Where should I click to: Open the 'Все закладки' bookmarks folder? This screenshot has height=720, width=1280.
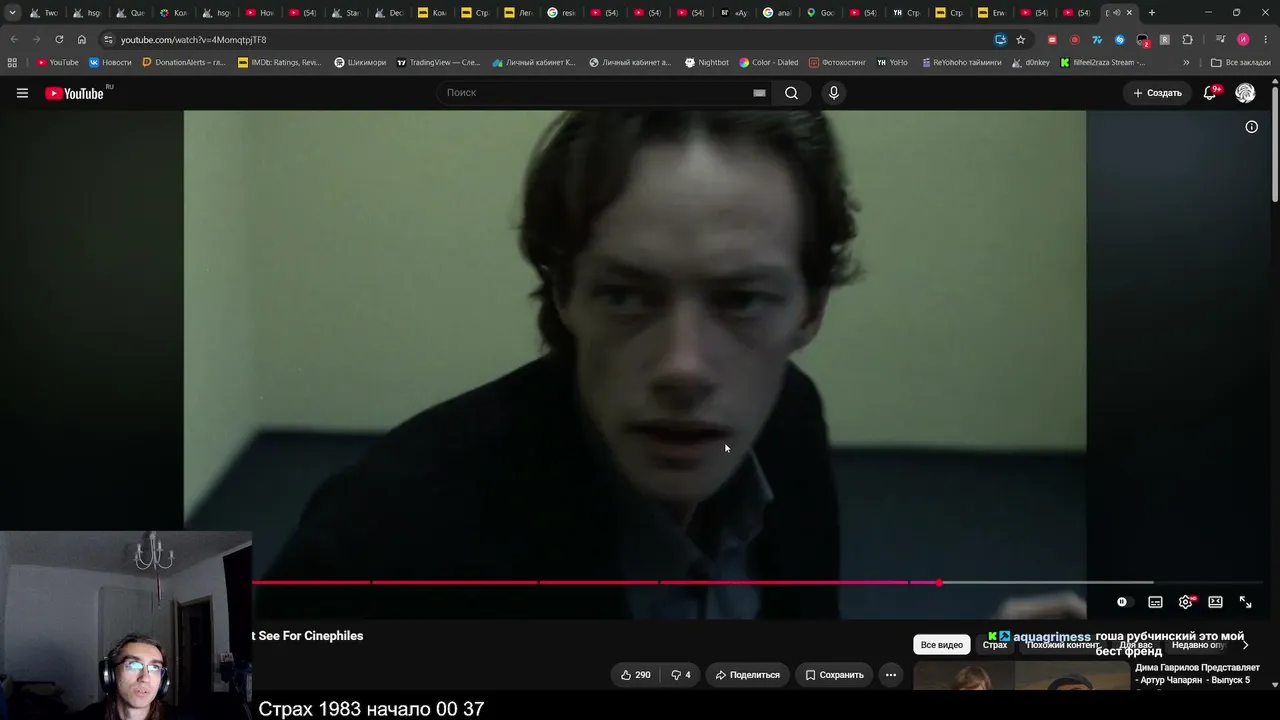1240,62
